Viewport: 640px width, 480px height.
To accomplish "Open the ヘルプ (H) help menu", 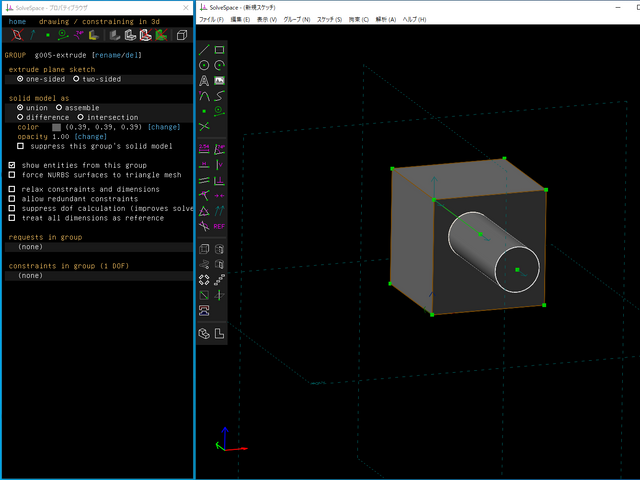I will coord(414,19).
